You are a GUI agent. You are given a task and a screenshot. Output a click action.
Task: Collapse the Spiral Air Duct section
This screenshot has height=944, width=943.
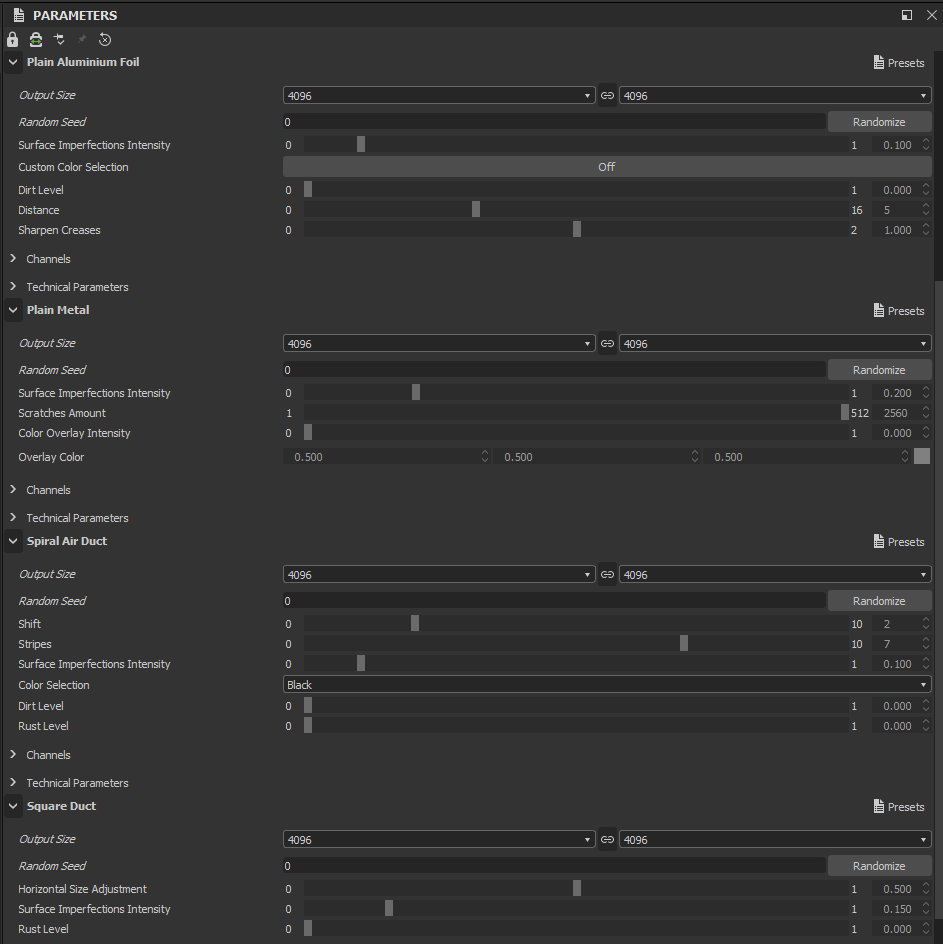point(13,541)
